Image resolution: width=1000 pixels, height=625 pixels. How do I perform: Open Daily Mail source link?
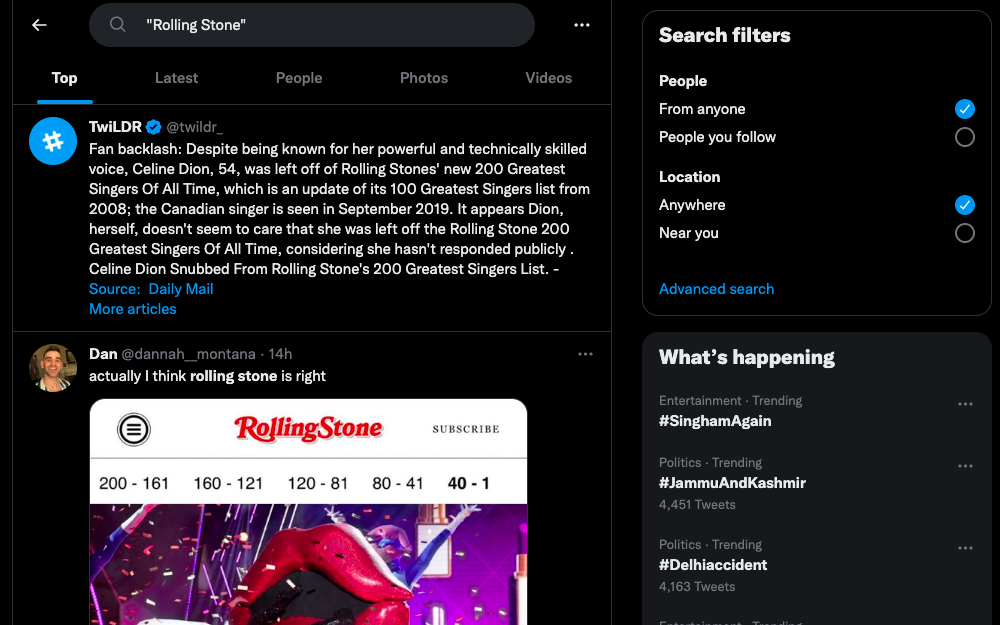(x=181, y=289)
